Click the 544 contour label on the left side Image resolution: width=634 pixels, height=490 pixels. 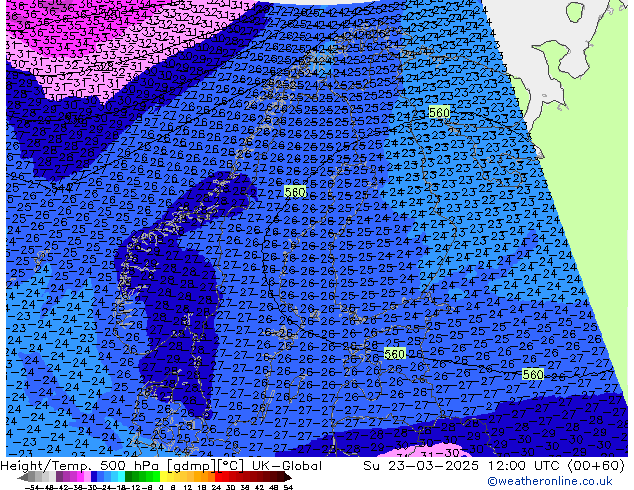coord(61,187)
